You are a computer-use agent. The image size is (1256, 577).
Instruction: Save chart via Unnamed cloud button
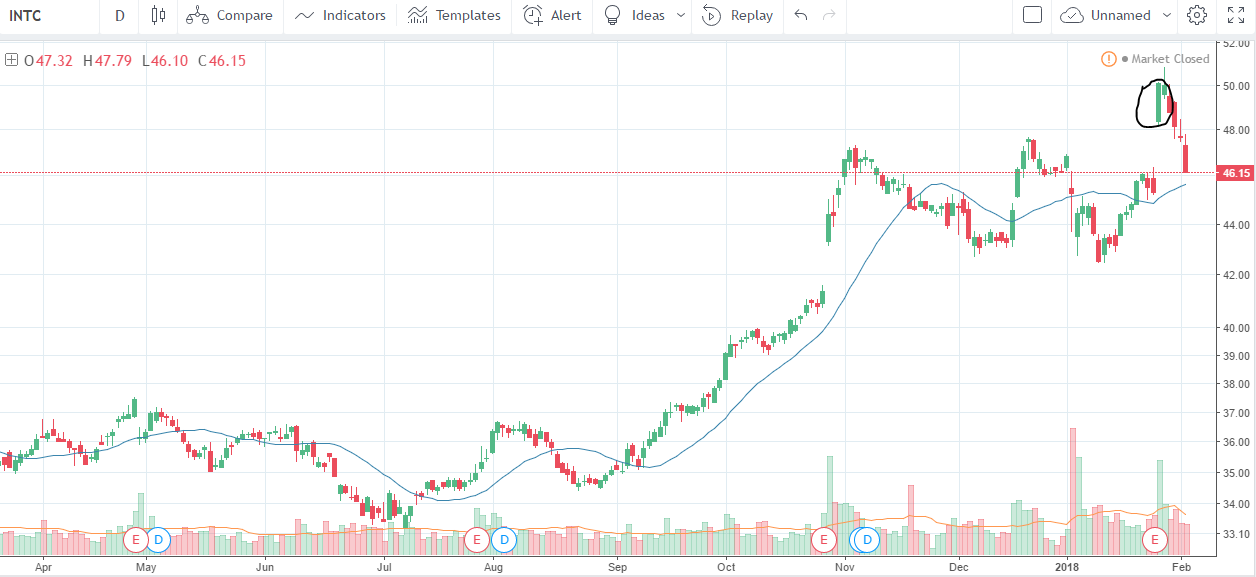[x=1106, y=15]
